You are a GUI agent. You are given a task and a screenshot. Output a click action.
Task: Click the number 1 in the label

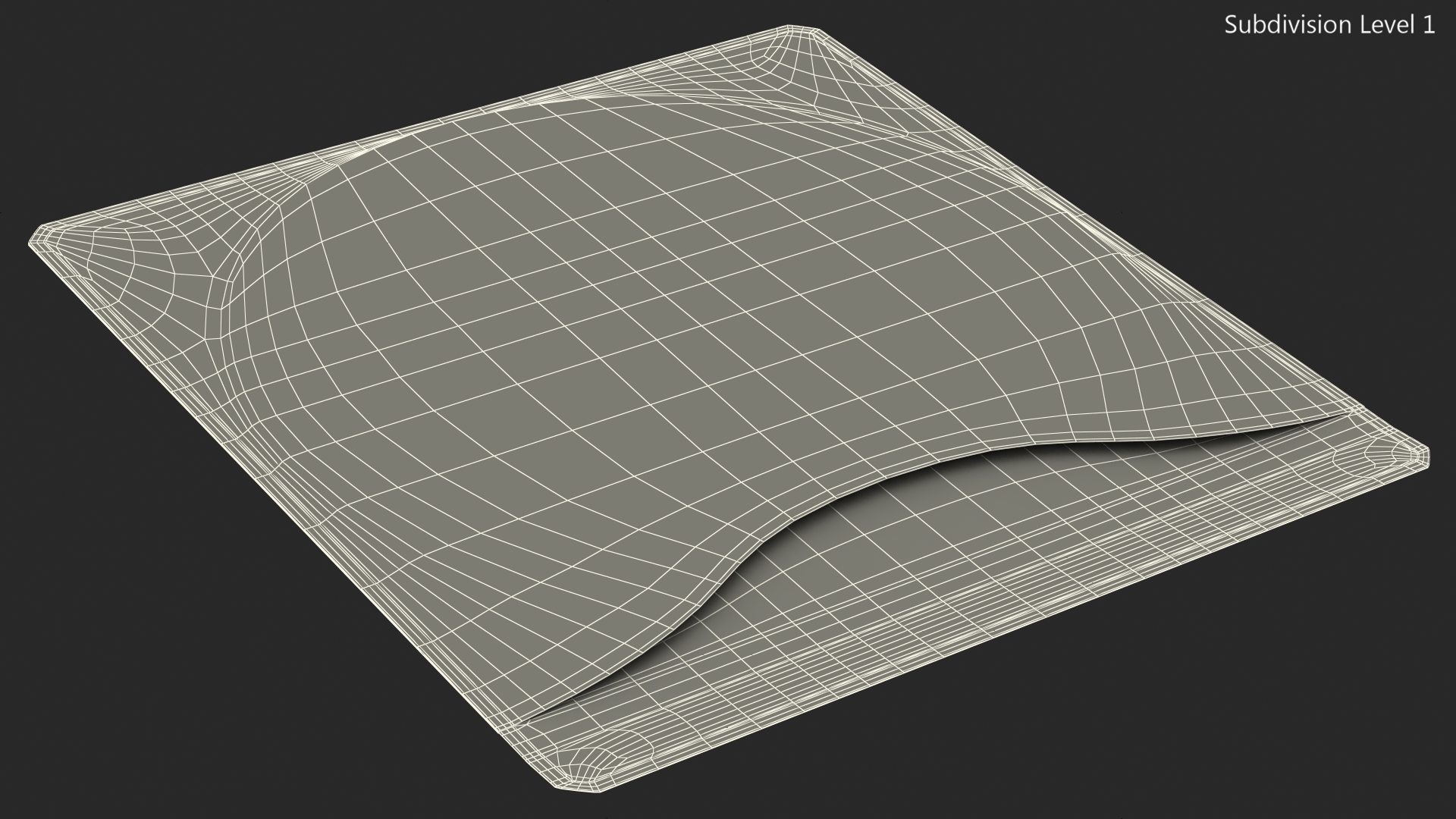click(x=1428, y=25)
